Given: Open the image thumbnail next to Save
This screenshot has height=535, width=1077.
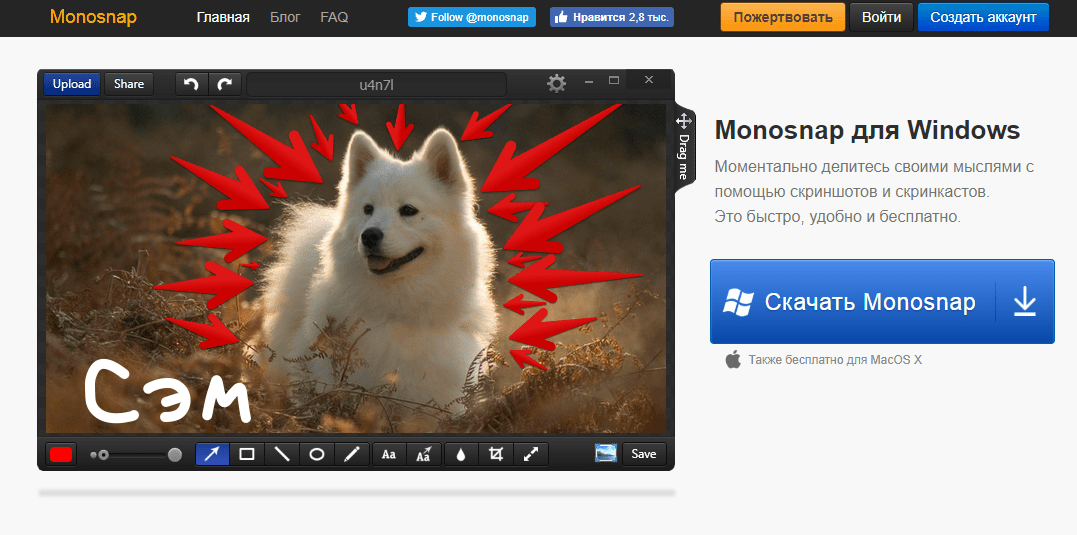Looking at the screenshot, I should tap(606, 453).
